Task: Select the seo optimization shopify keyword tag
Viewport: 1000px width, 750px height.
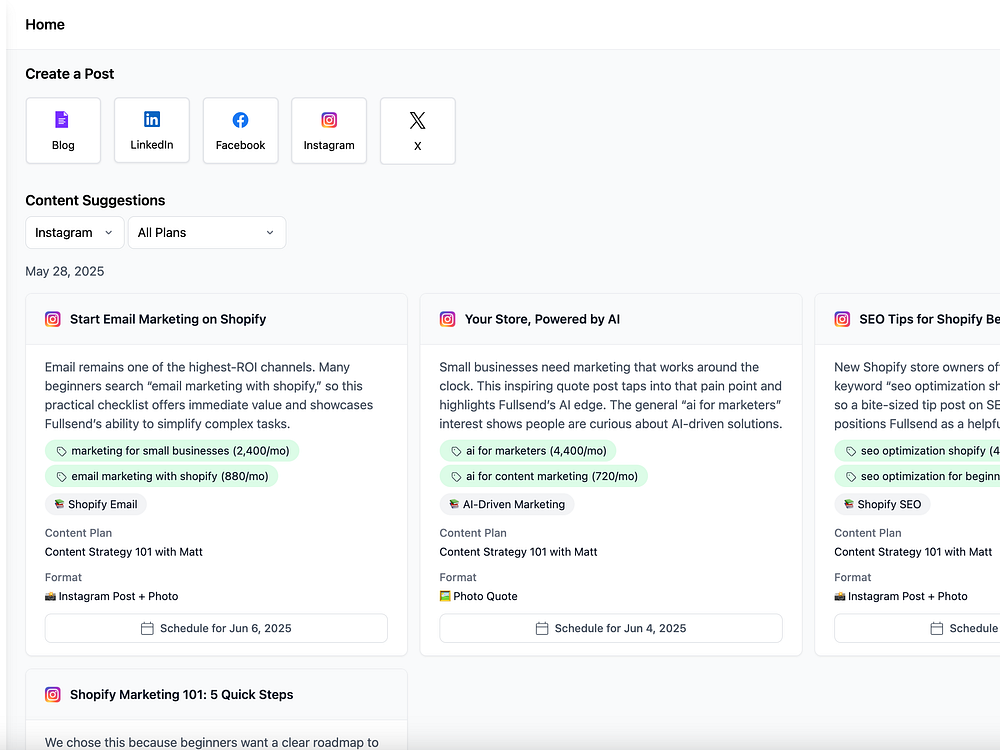Action: [917, 451]
